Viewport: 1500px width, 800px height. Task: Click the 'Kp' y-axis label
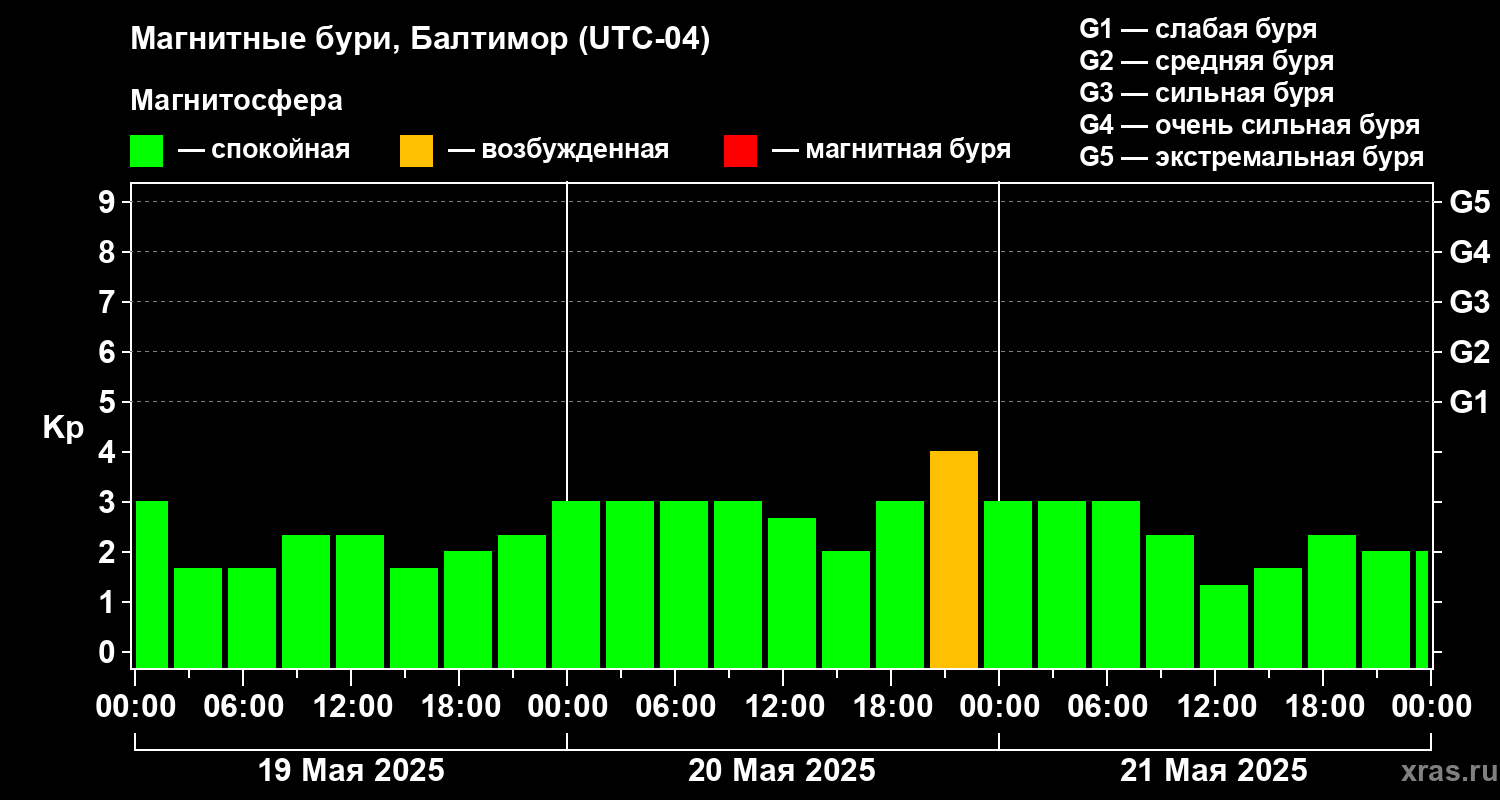click(63, 427)
